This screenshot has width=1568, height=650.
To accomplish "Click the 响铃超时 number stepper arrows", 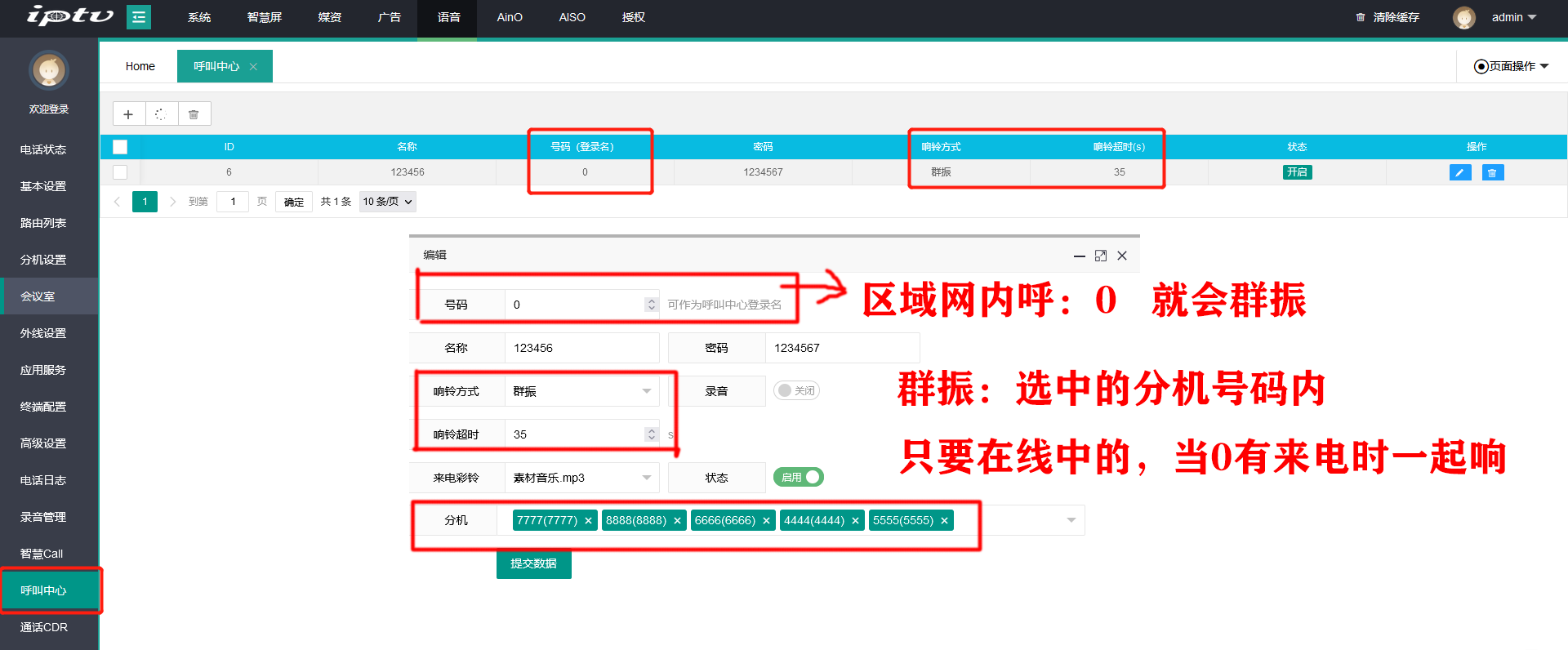I will point(651,434).
